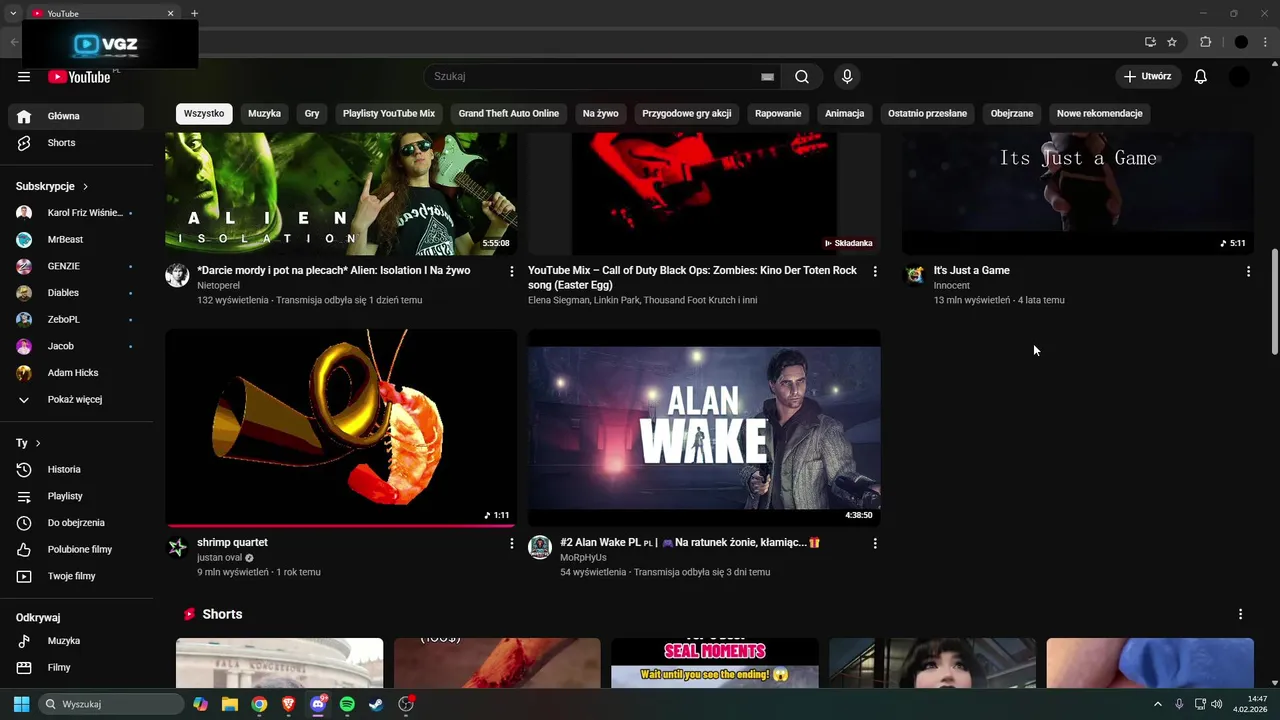Select Grand Theft Auto Online chip
The image size is (1280, 720).
[509, 114]
